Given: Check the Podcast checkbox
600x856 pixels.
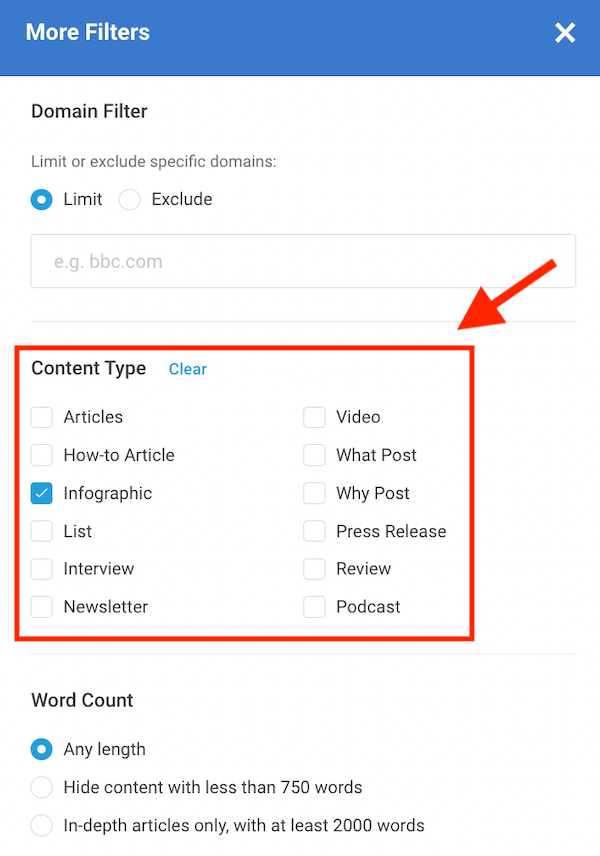Looking at the screenshot, I should (x=315, y=607).
